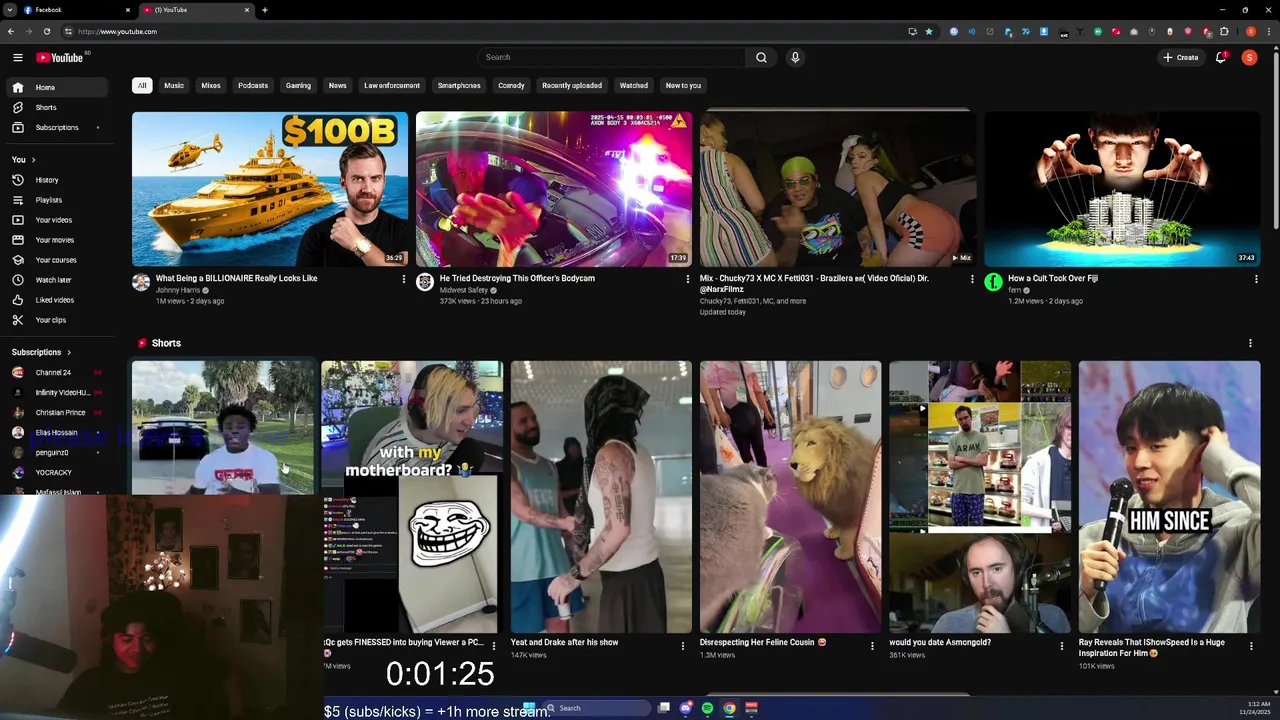Open Your courses in the sidebar
The height and width of the screenshot is (720, 1280).
coord(57,260)
